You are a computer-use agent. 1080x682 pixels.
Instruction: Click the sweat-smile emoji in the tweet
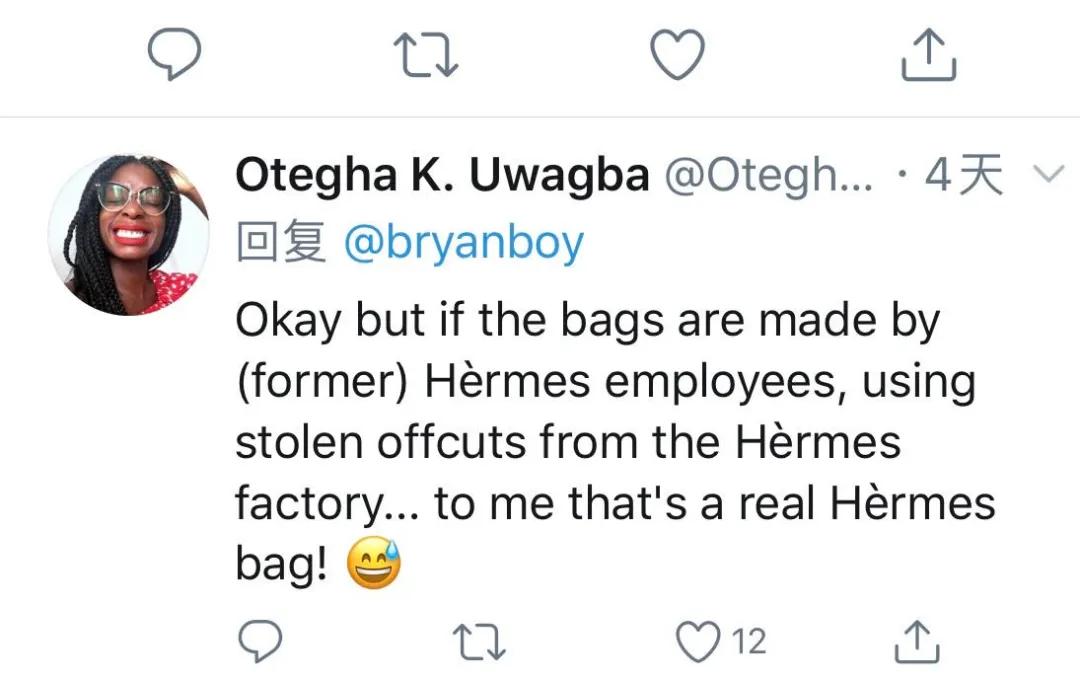click(x=373, y=566)
